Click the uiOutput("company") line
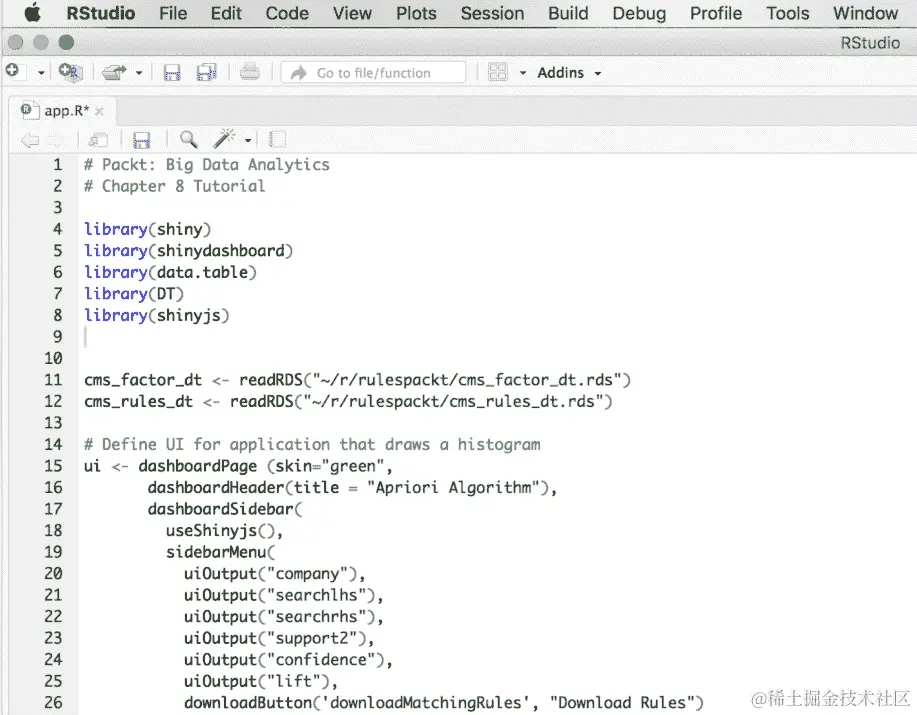Image resolution: width=917 pixels, height=715 pixels. pos(274,574)
